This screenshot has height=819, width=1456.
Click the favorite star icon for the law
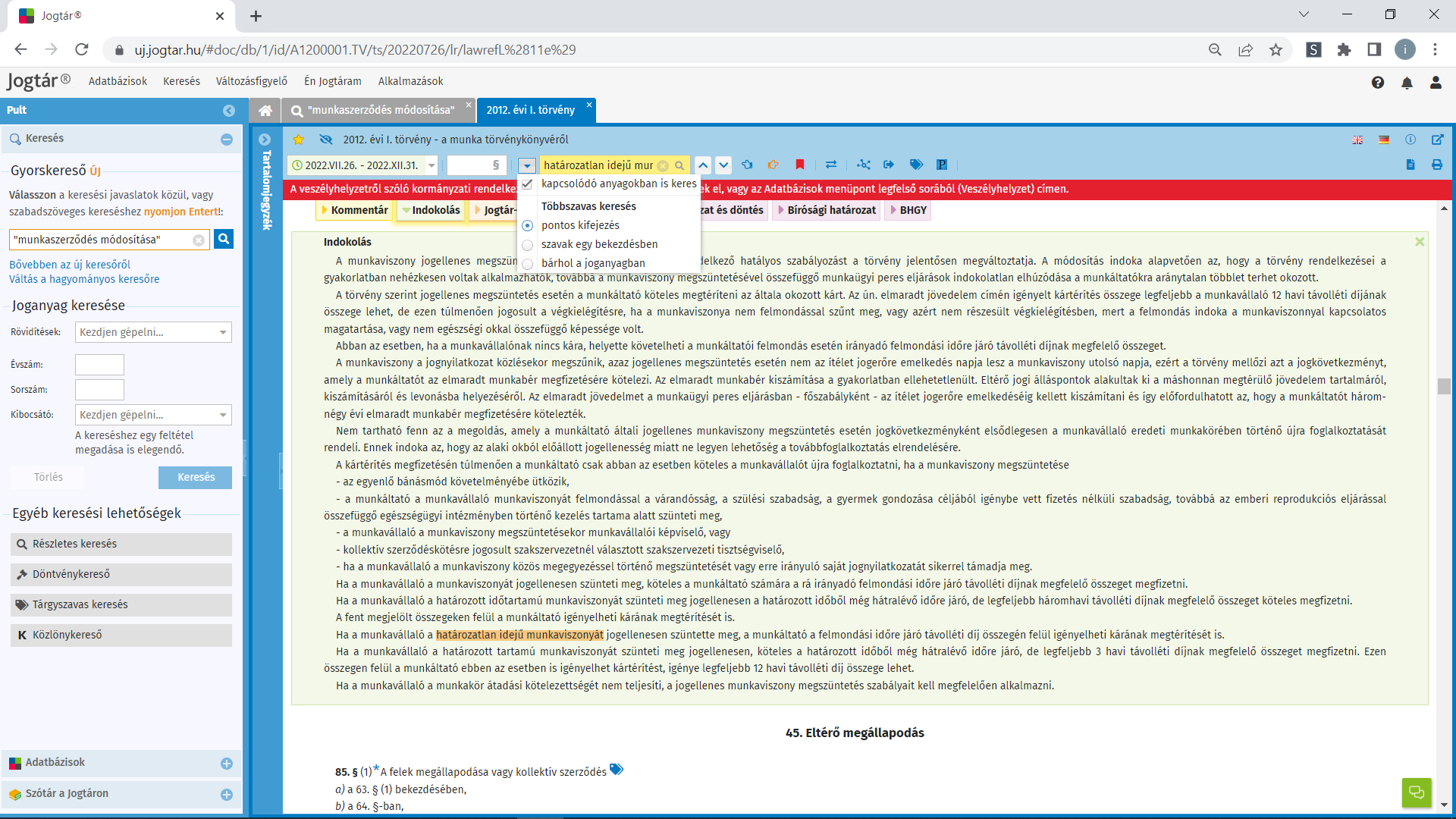tap(299, 140)
